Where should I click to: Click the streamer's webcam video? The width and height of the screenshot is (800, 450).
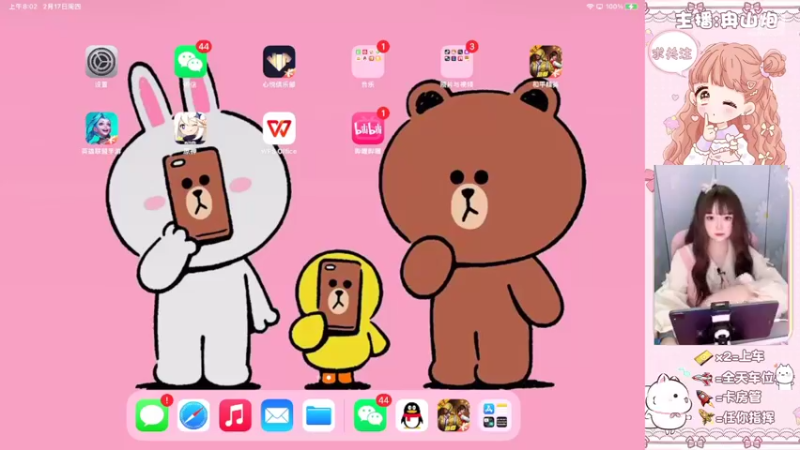pos(721,255)
